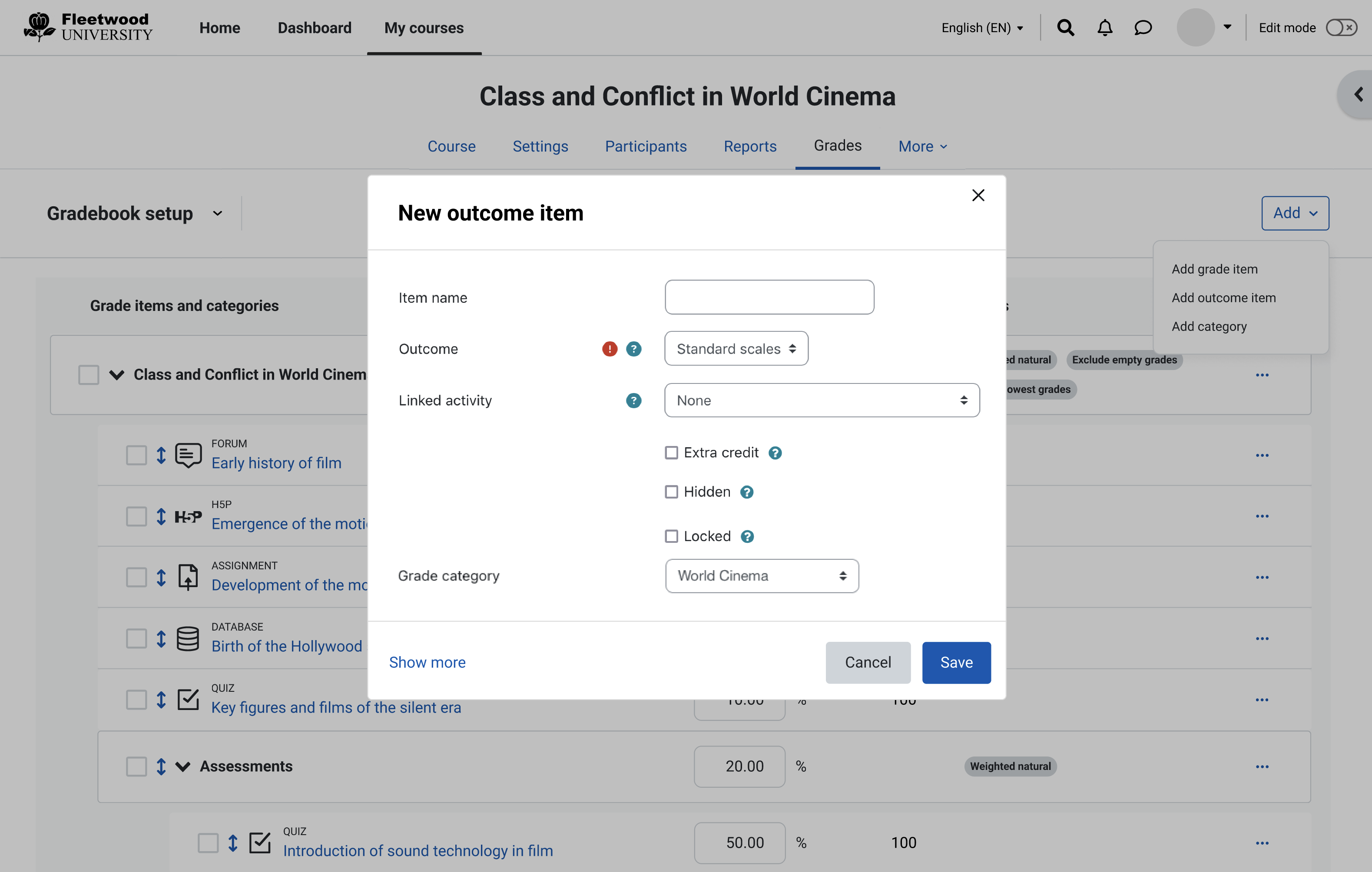The image size is (1372, 872).
Task: Open help for the Outcome field
Action: pos(633,349)
